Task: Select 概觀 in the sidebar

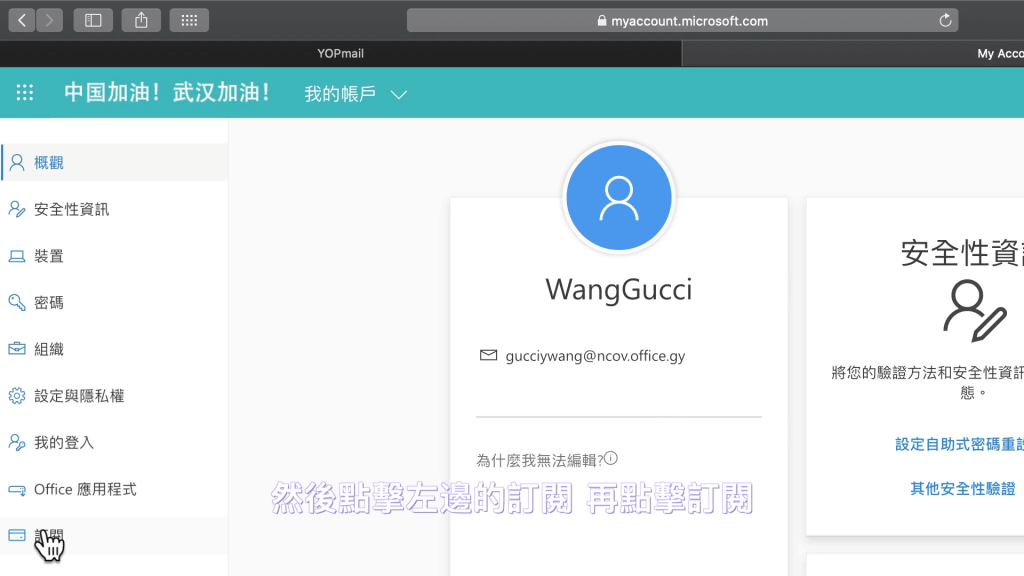Action: [114, 163]
